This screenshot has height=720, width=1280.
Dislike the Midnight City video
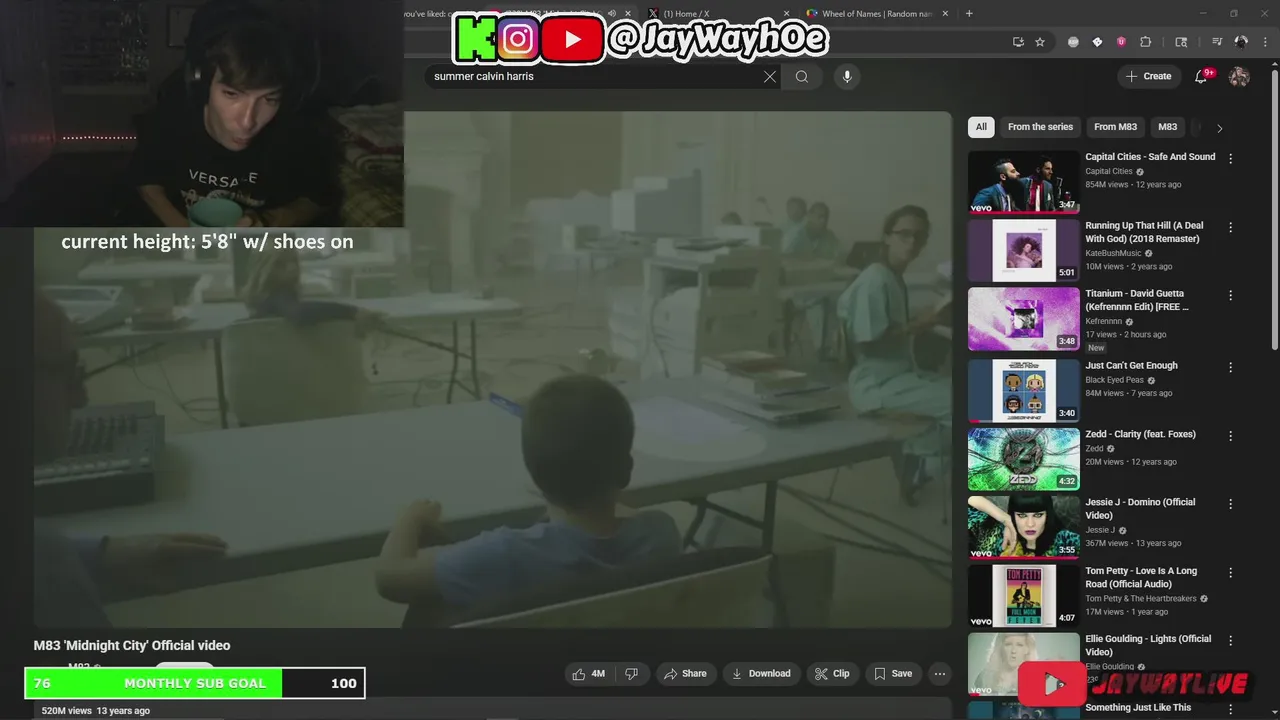pos(631,674)
